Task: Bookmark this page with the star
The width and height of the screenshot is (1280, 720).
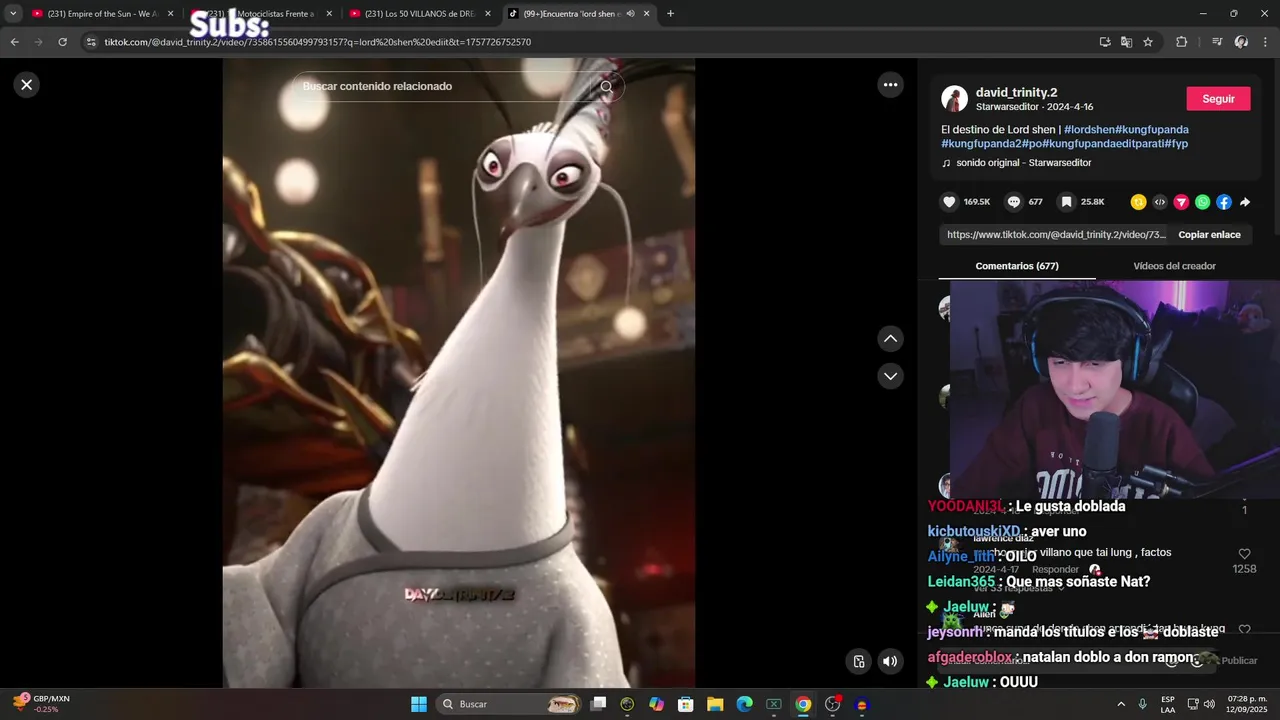Action: (1148, 42)
